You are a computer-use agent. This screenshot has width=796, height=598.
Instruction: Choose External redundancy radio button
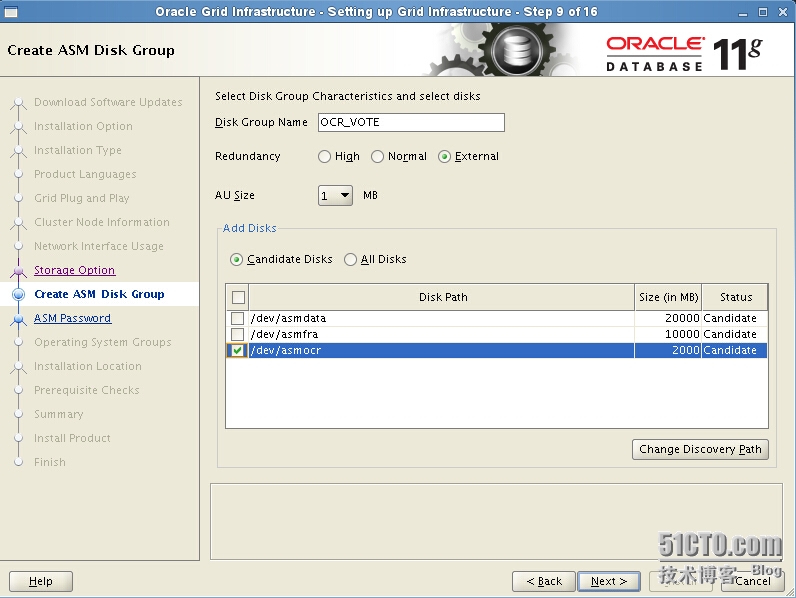click(444, 156)
